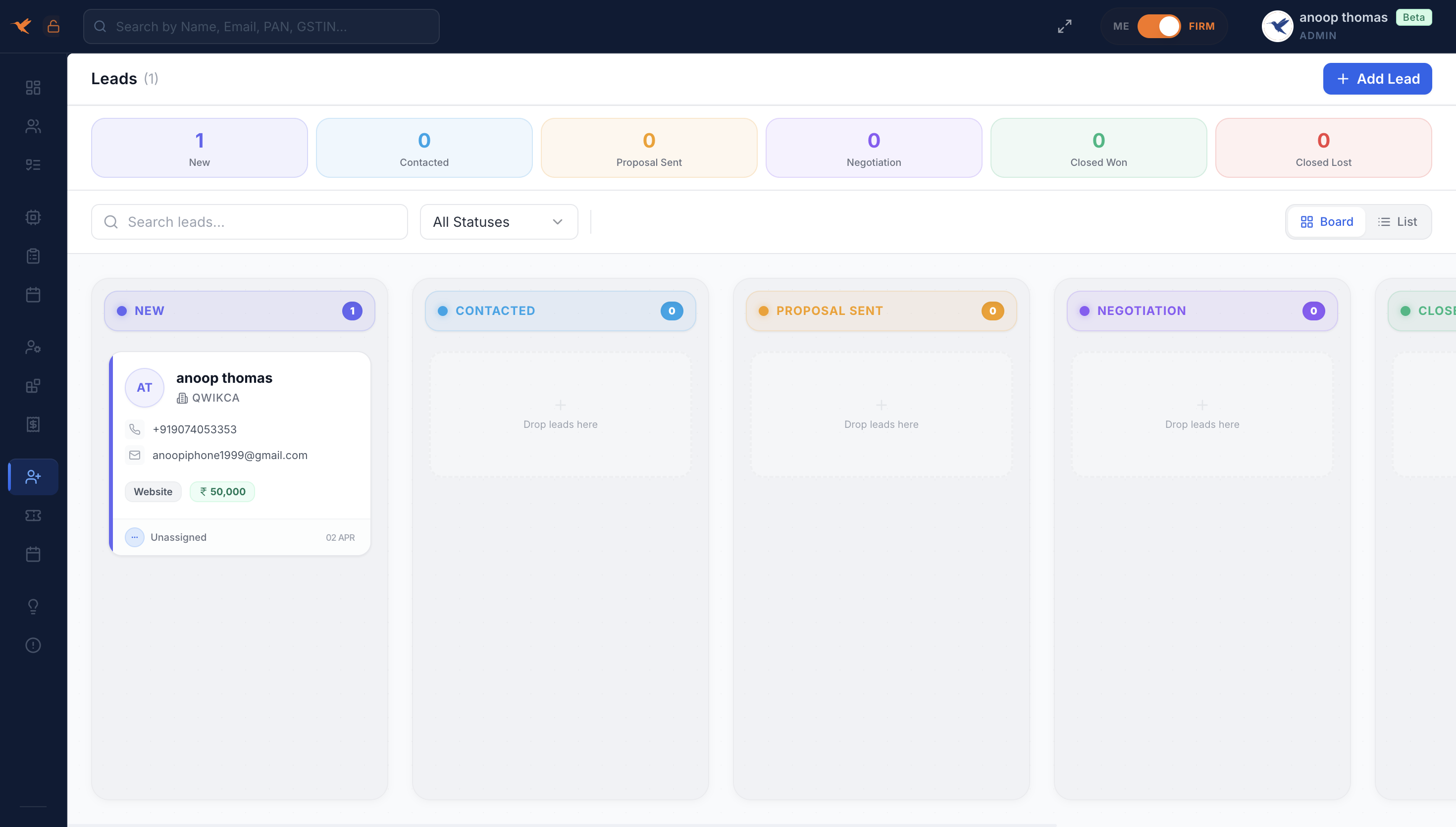Viewport: 1456px width, 827px height.
Task: Click the fullscreen expand arrows icon
Action: pyautogui.click(x=1065, y=27)
